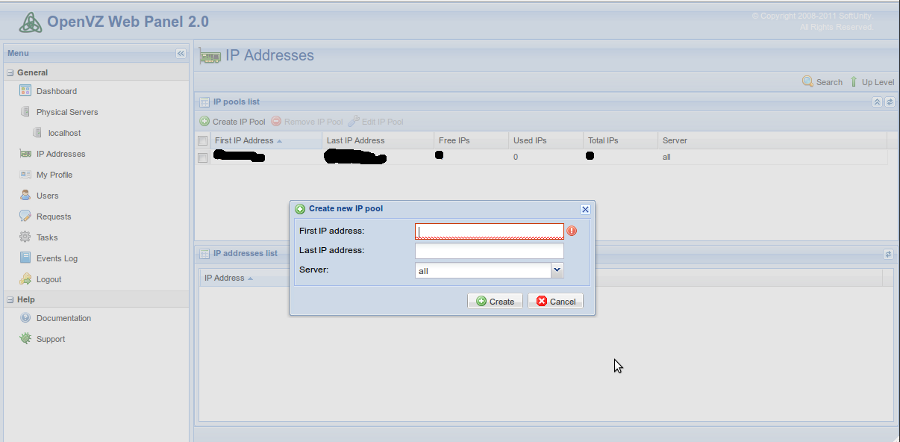Click Edit IP Pool toolbar button
900x442 pixels.
(375, 122)
